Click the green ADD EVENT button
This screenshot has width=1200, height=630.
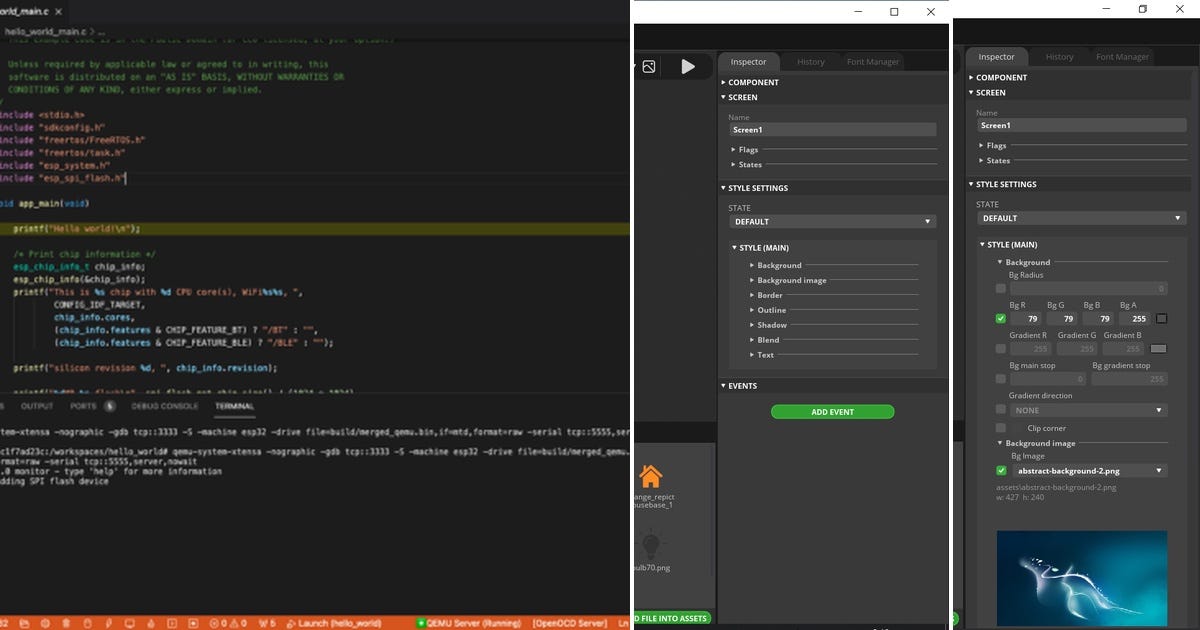point(831,411)
